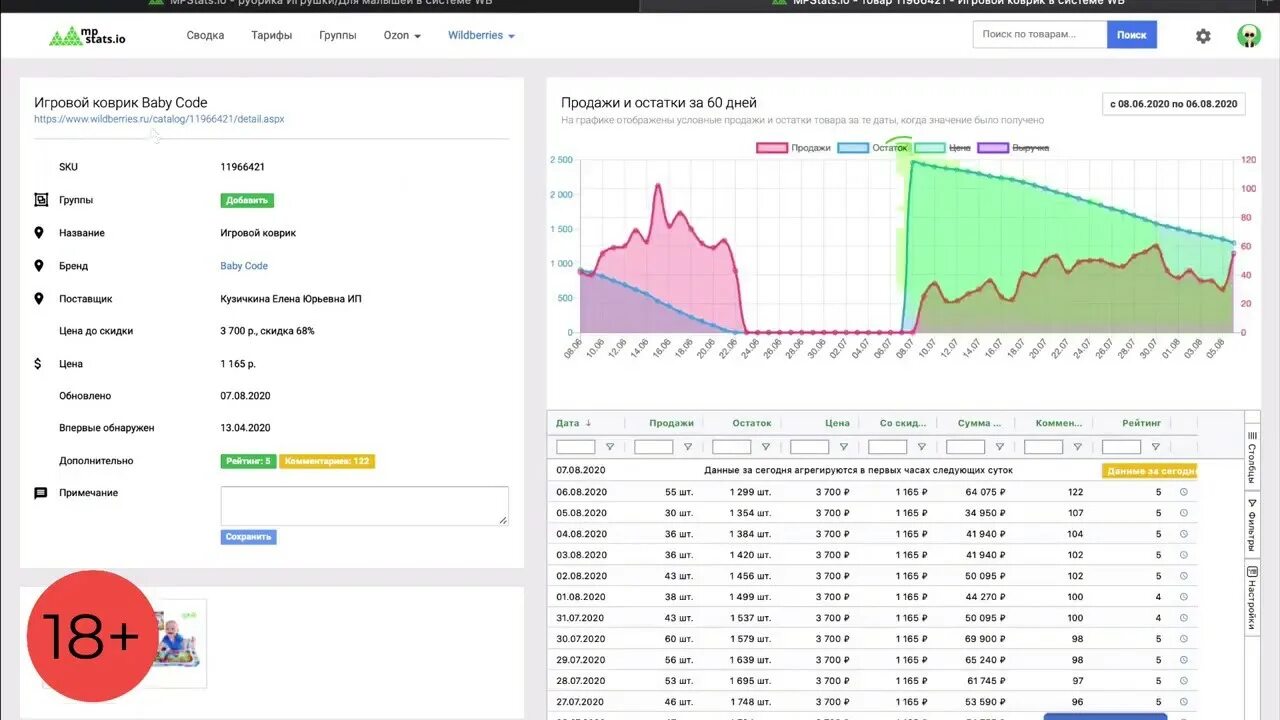The height and width of the screenshot is (720, 1280).
Task: Click filter funnel icon under Дата column
Action: (x=610, y=447)
